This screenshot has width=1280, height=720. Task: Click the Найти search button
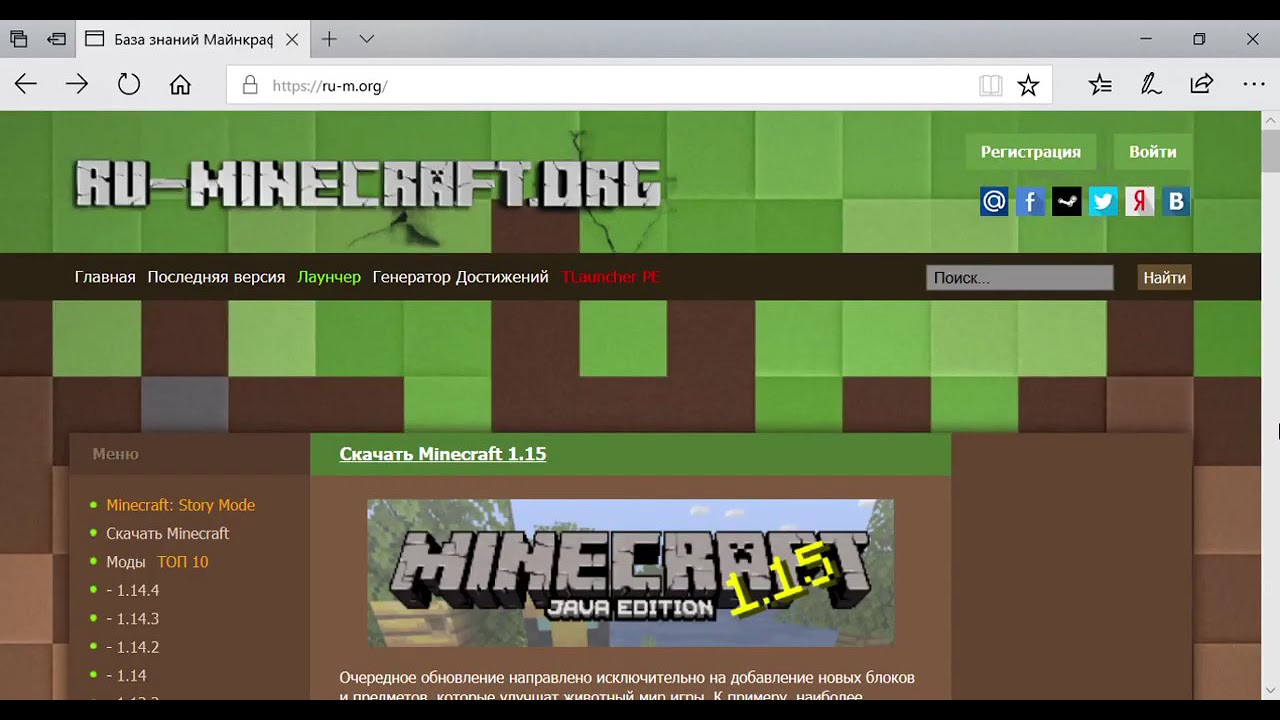tap(1165, 278)
